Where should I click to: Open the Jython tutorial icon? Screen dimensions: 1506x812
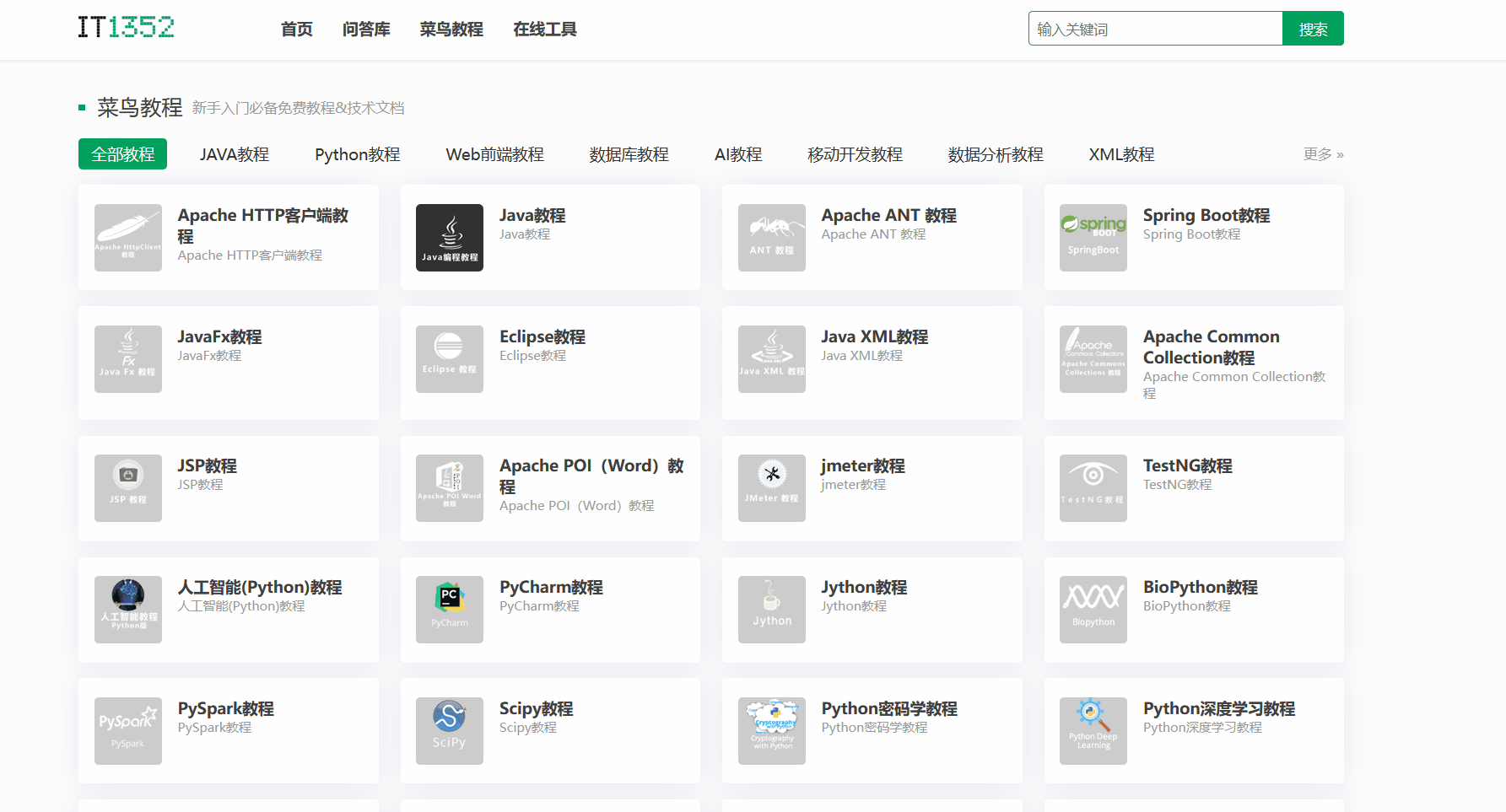coord(772,610)
